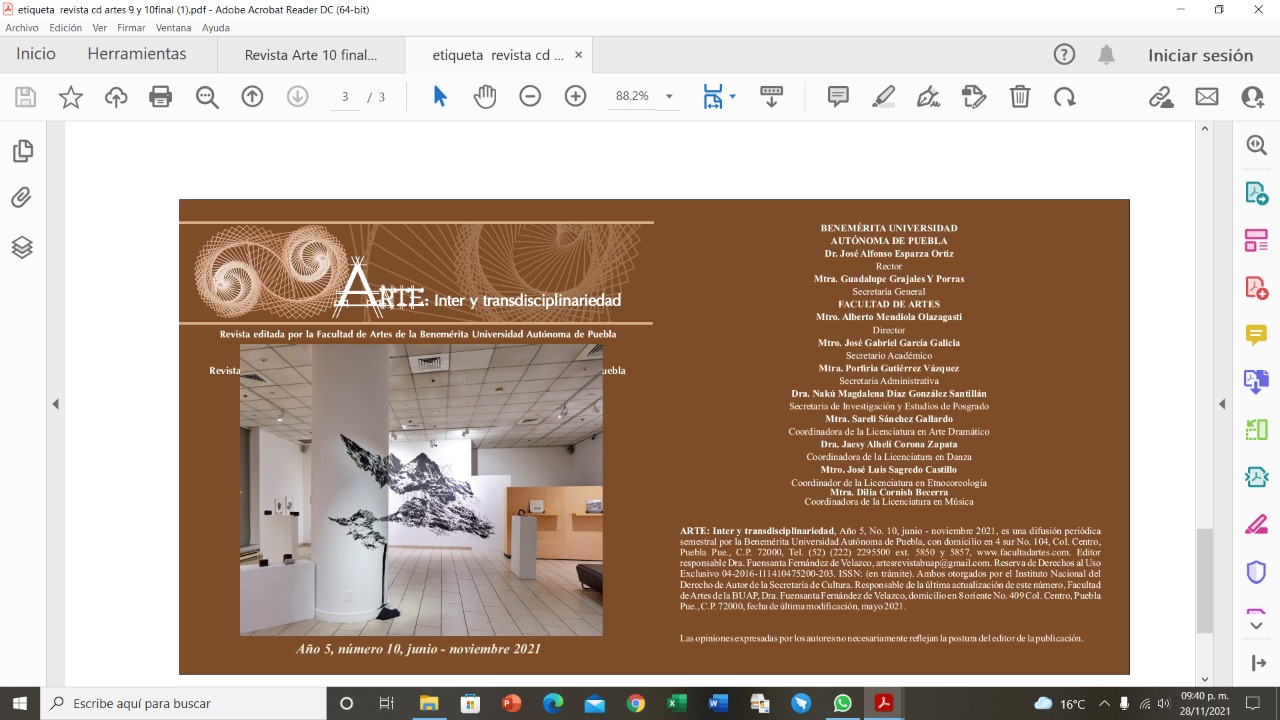Viewport: 1280px width, 720px height.
Task: Share a link to the file
Action: click(x=1161, y=97)
